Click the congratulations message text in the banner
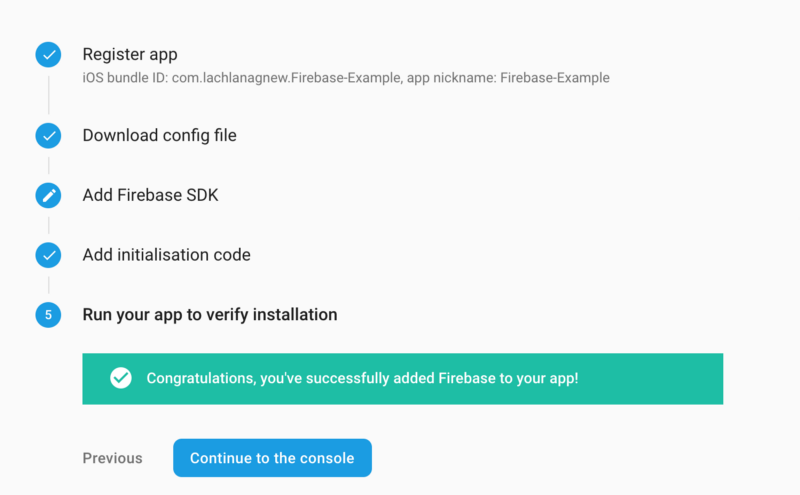 click(362, 378)
